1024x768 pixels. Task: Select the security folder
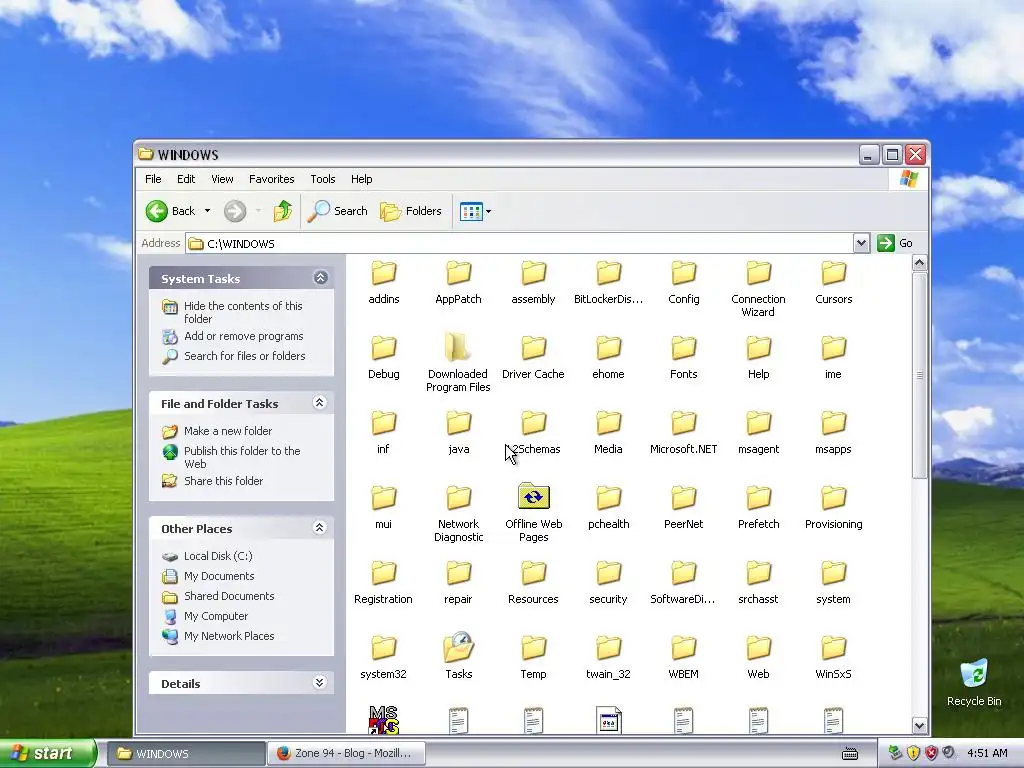click(608, 583)
